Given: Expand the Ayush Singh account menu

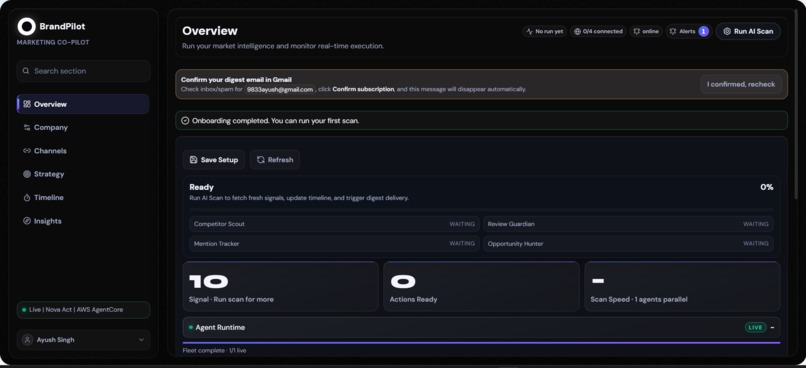Looking at the screenshot, I should click(x=84, y=340).
